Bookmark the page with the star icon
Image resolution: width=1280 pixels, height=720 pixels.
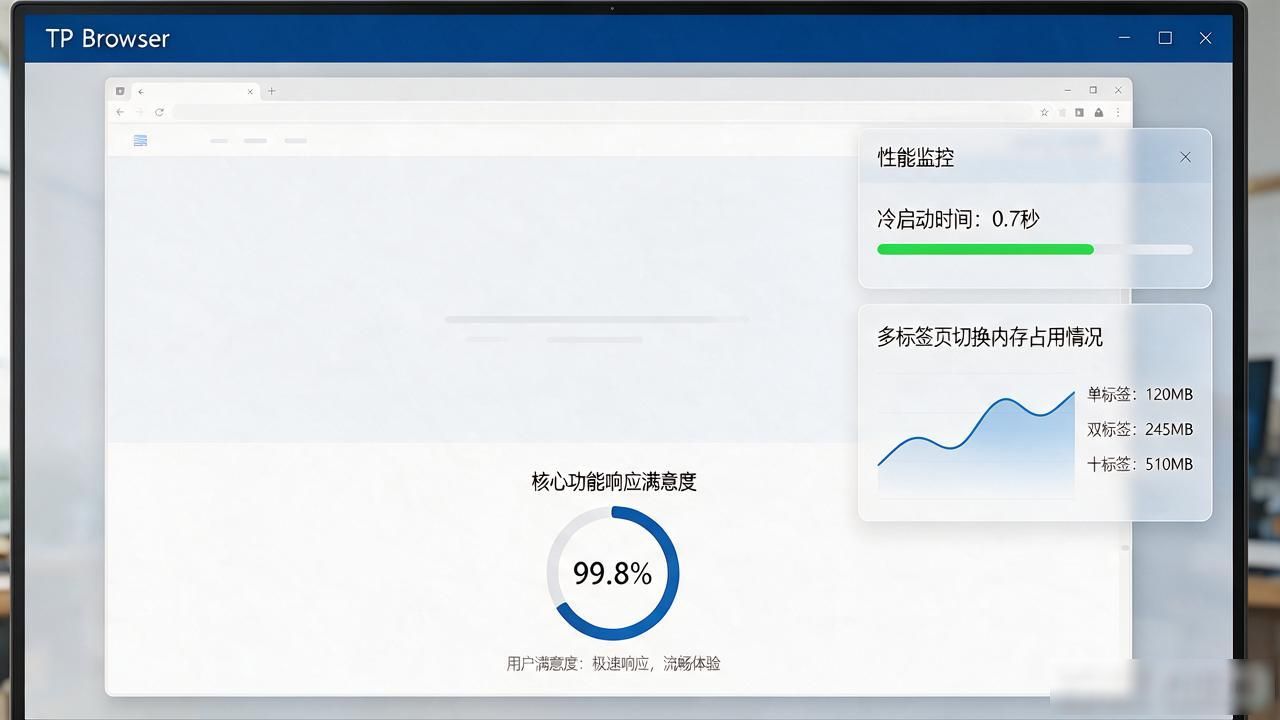tap(1044, 113)
